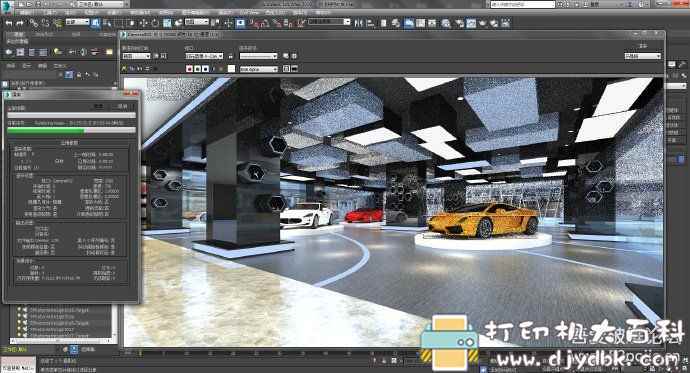Screen dimensions: 690x373
Task: Toggle Percent Snap in main toolbar
Action: click(277, 23)
